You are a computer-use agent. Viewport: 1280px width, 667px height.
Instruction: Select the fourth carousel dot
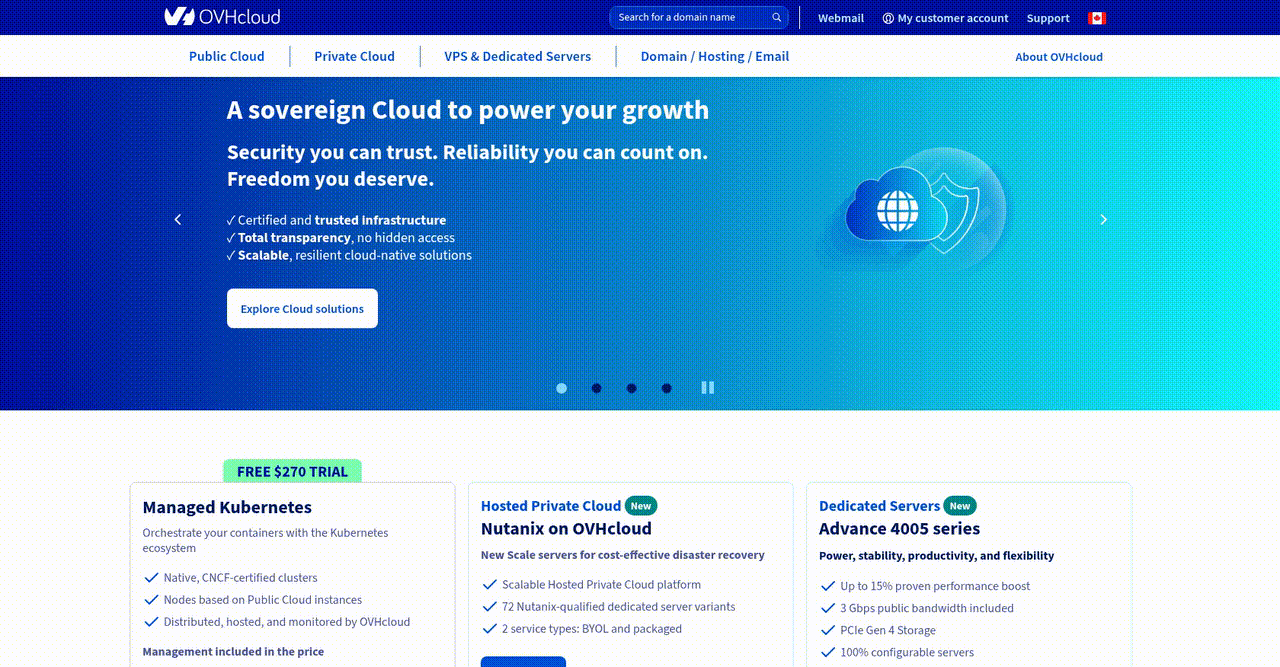(x=667, y=388)
